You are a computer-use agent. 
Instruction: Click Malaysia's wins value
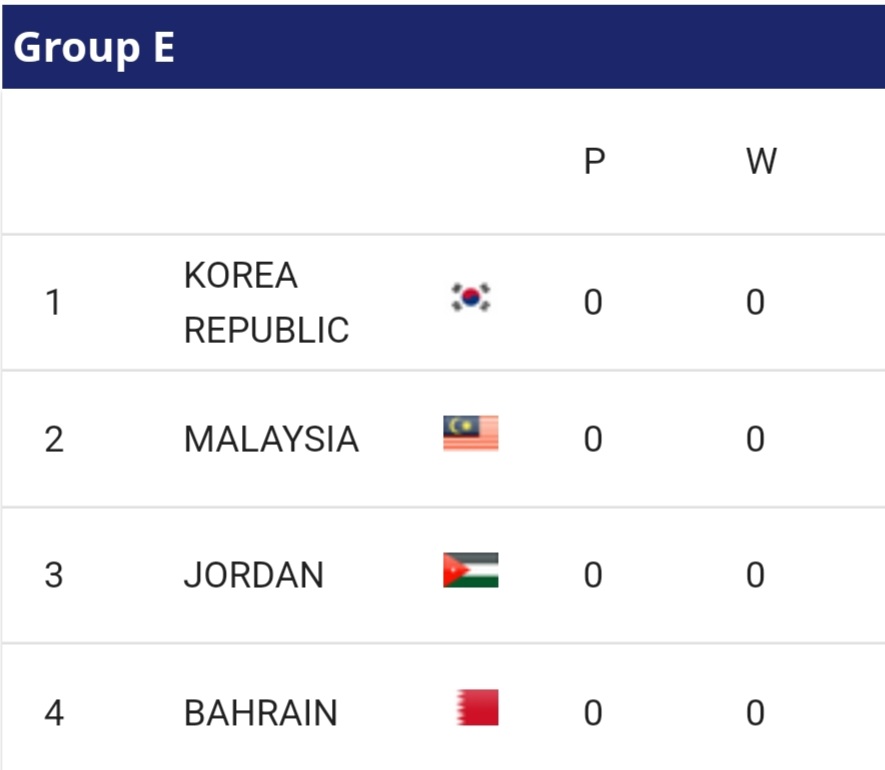[x=756, y=439]
